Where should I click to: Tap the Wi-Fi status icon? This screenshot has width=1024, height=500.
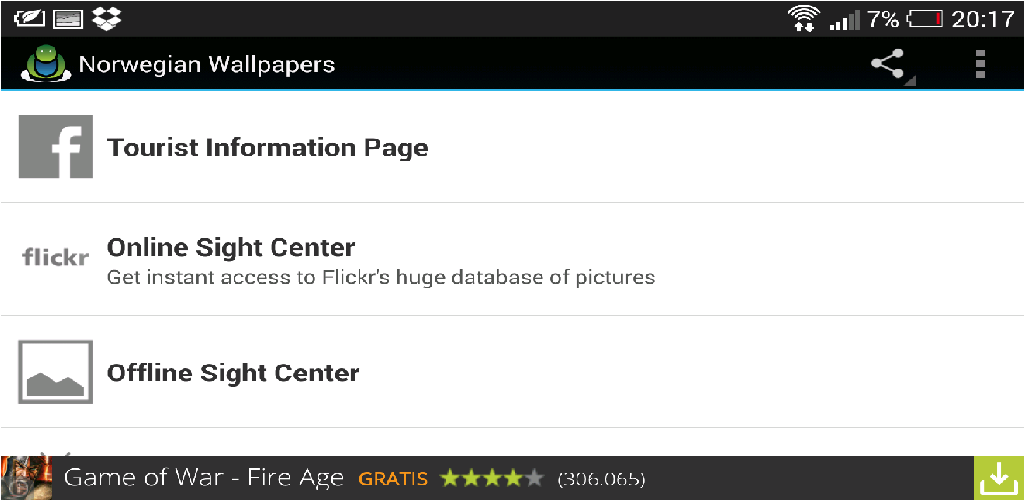pos(803,18)
